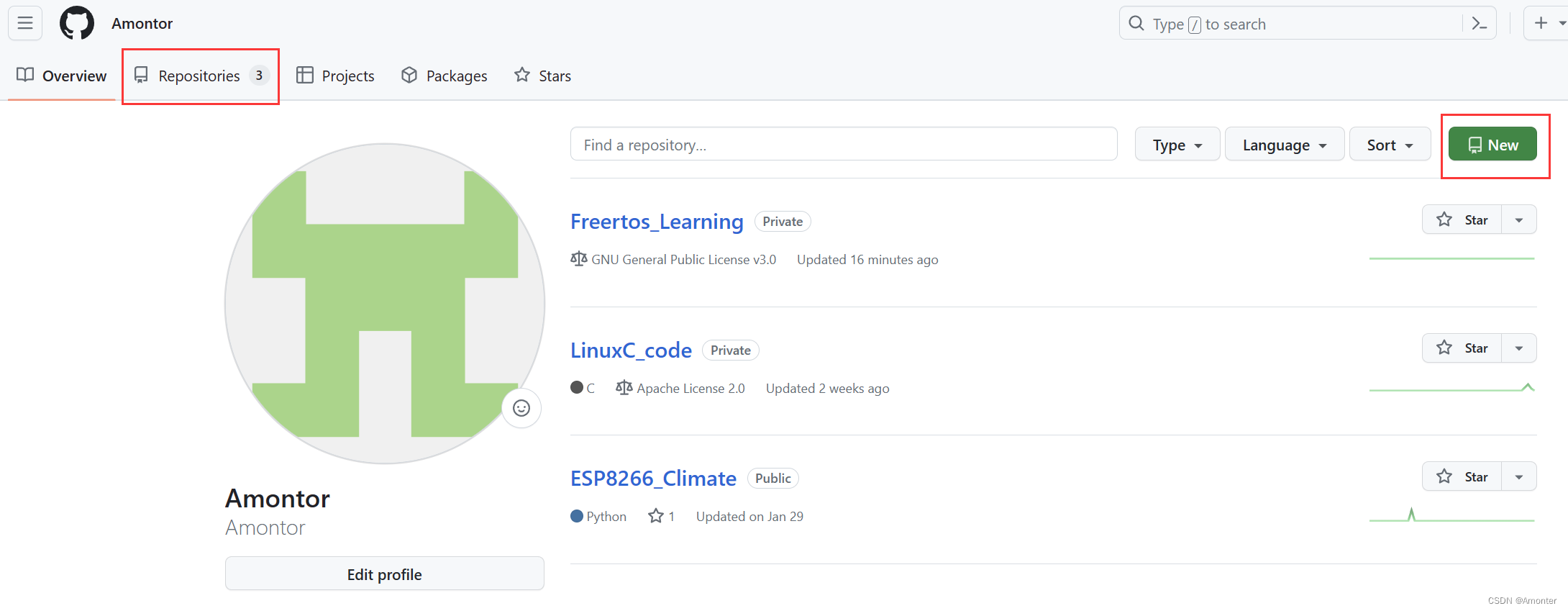Open the hamburger navigation menu
This screenshot has height=611, width=1568.
tap(25, 23)
